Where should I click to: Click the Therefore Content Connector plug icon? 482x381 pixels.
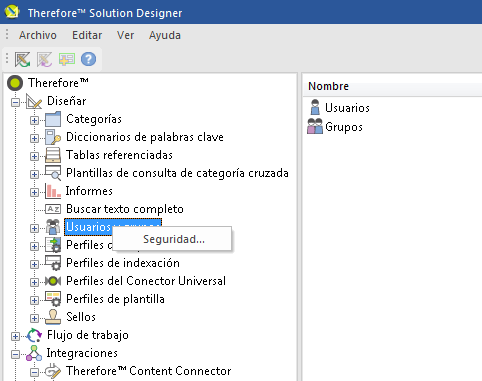click(x=53, y=371)
